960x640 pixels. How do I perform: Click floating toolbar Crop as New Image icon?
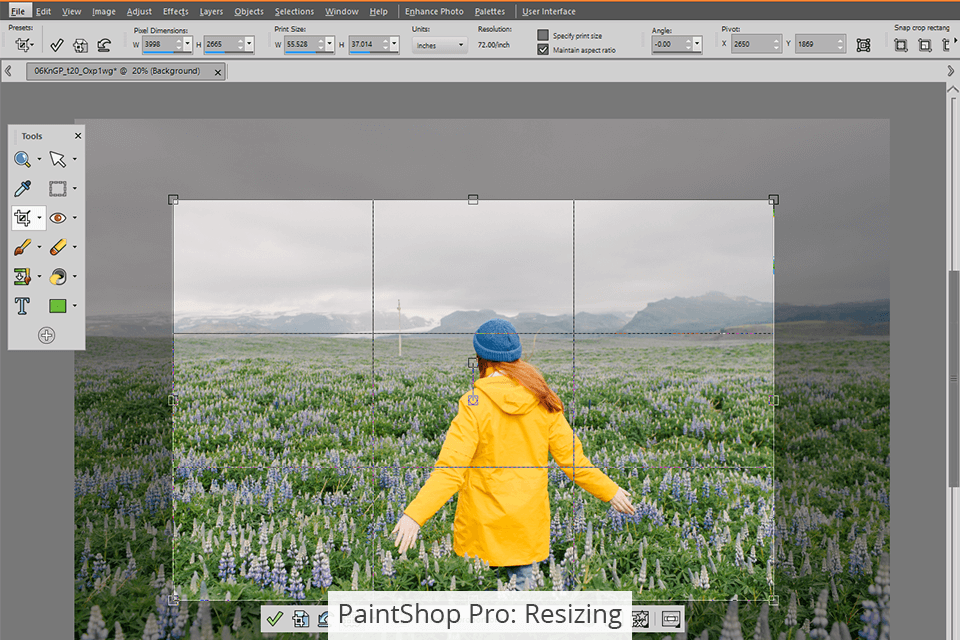tap(301, 619)
